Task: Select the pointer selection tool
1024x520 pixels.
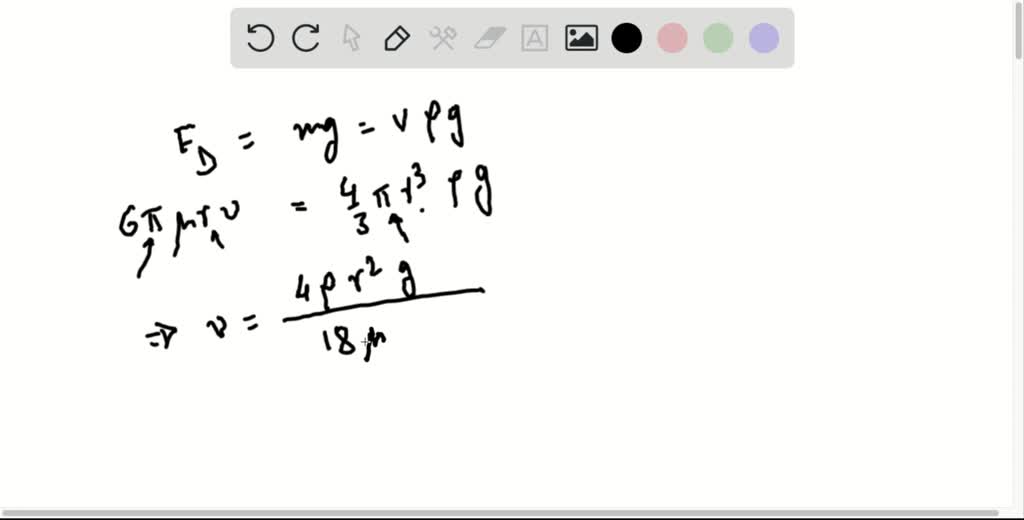Action: pos(351,38)
